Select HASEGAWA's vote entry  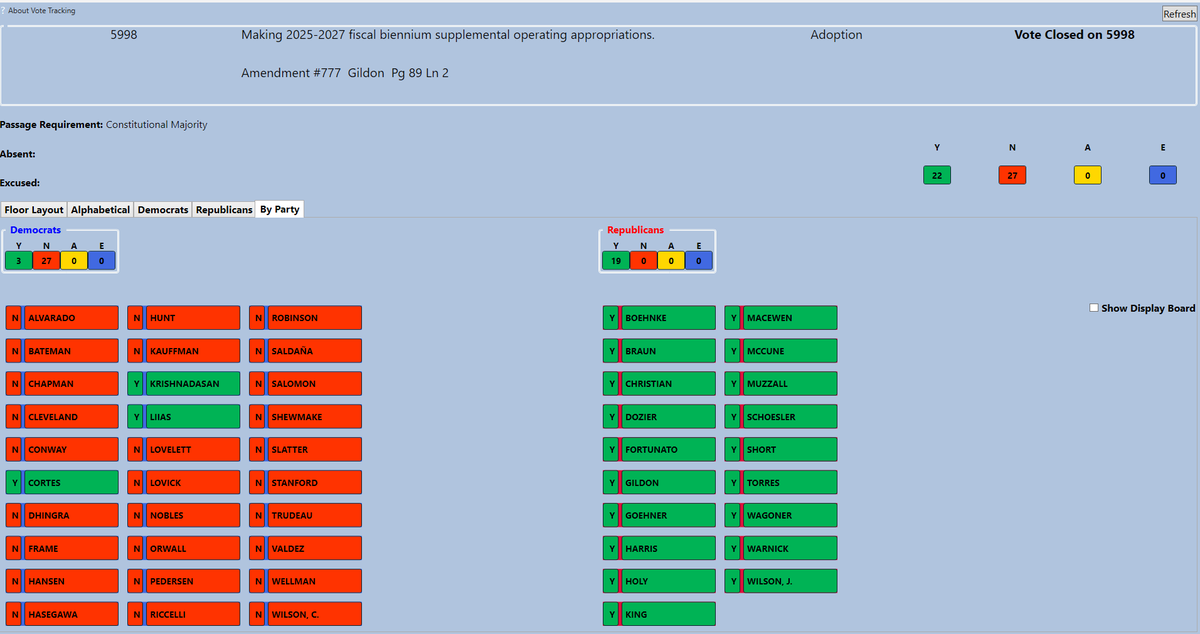click(x=62, y=614)
